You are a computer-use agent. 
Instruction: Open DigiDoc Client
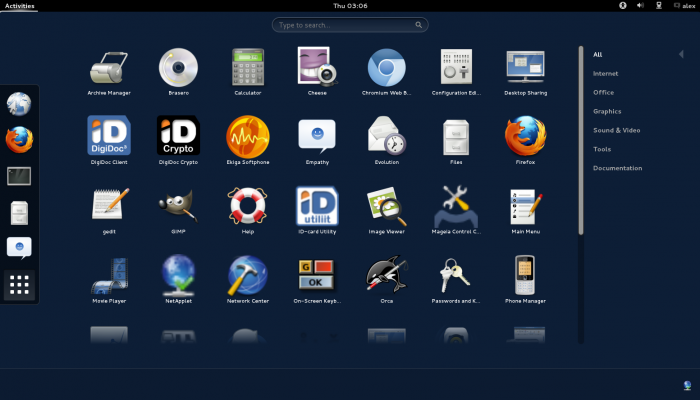[109, 141]
